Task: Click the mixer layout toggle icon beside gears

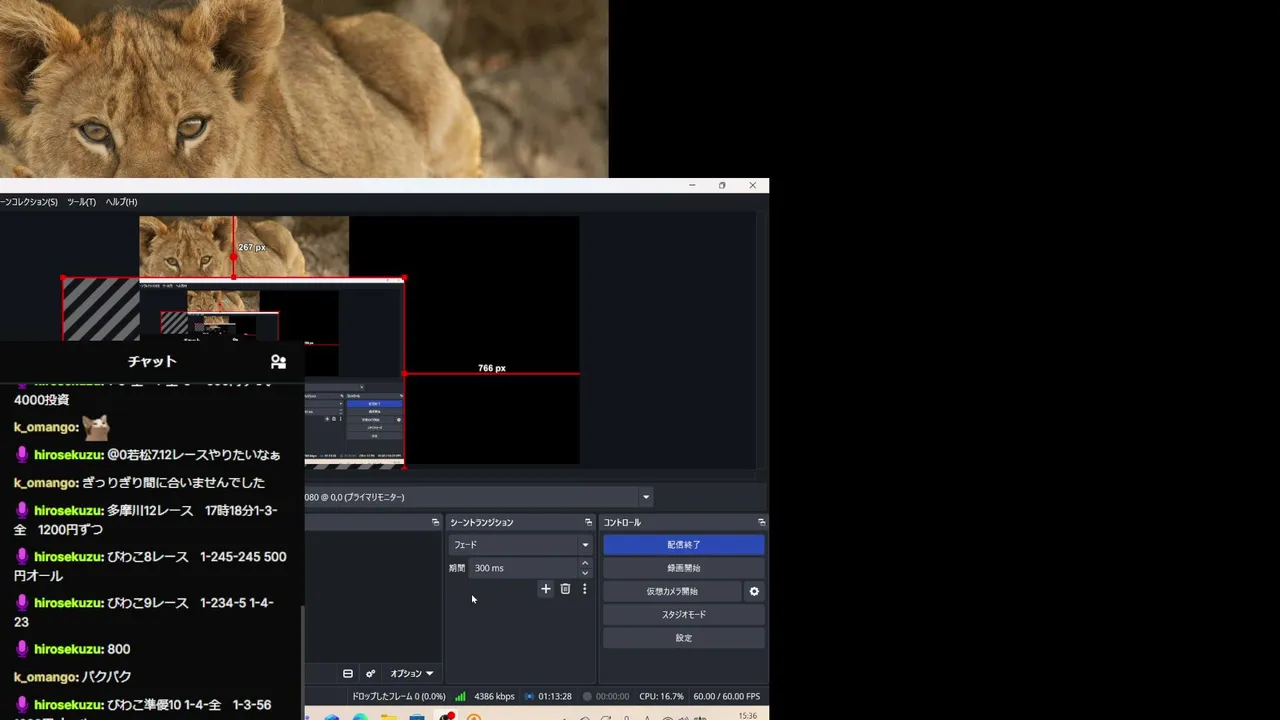Action: tap(348, 673)
